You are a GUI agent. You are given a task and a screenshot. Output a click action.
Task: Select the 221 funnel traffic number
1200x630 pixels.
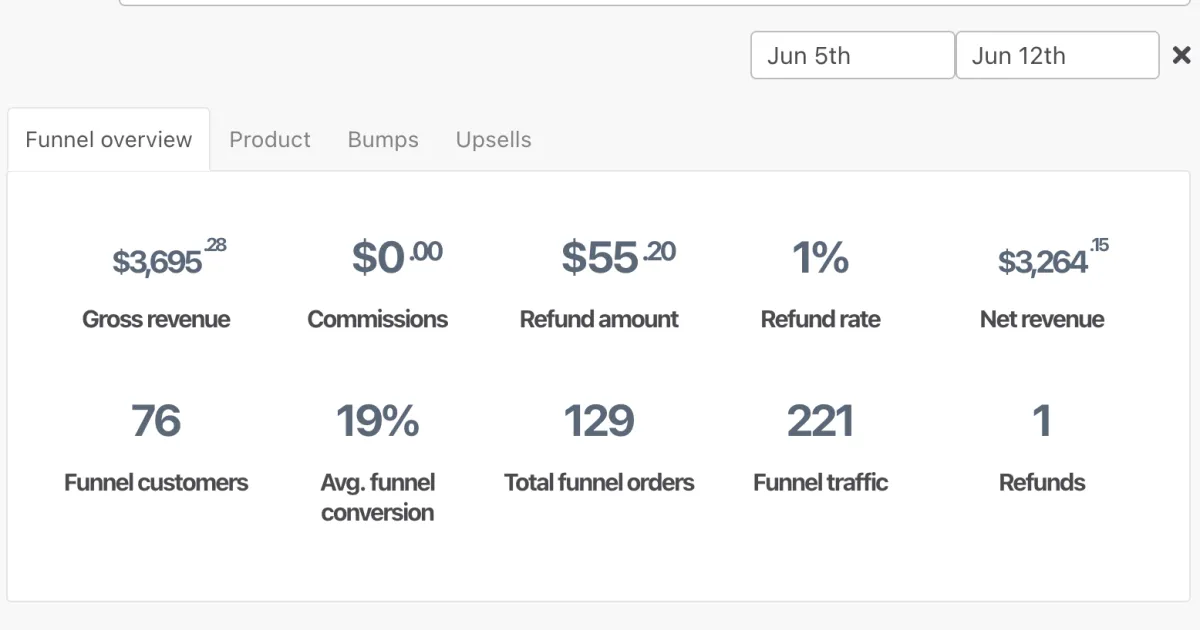coord(820,421)
